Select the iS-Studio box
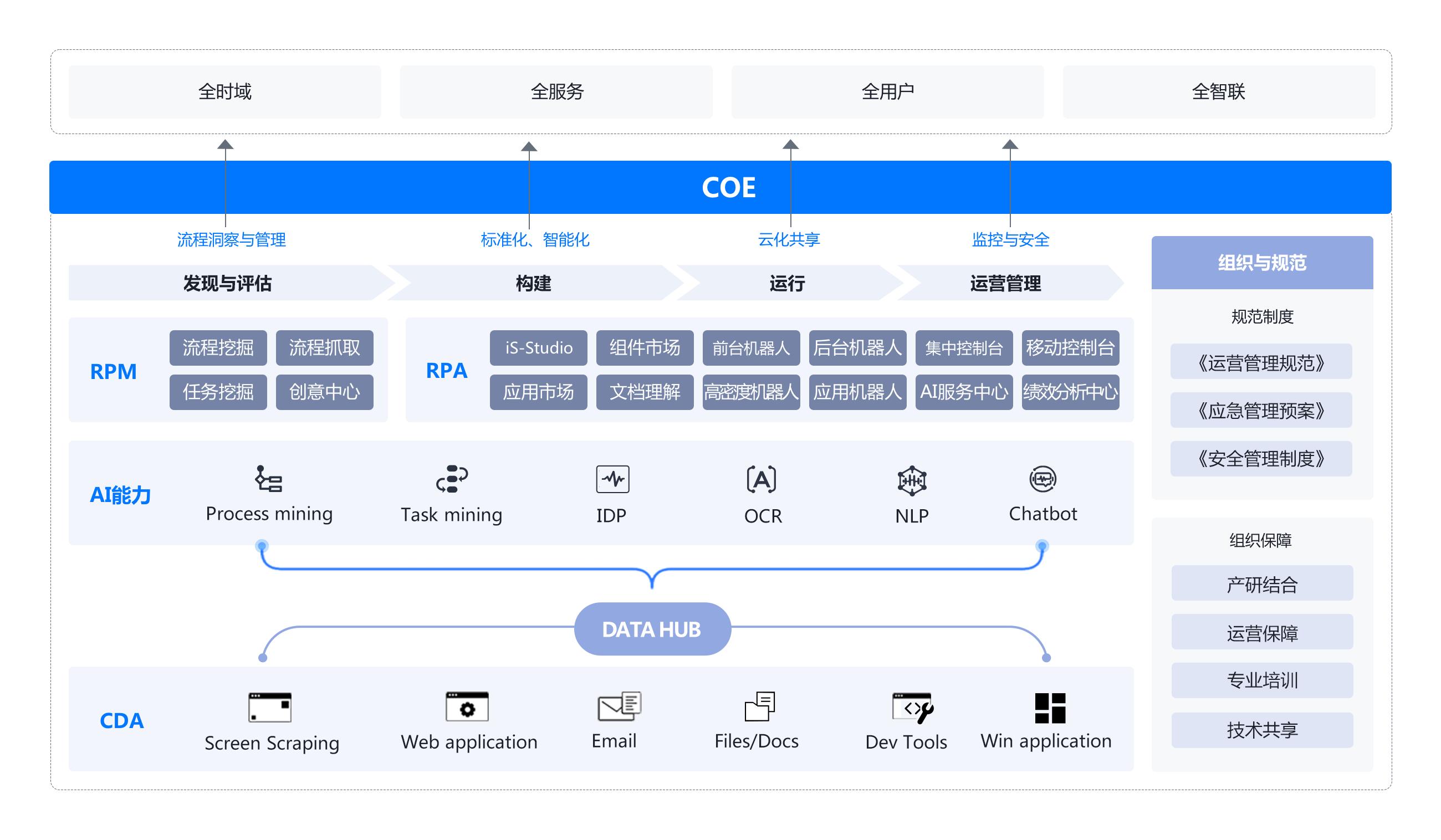The image size is (1441, 840). (538, 347)
